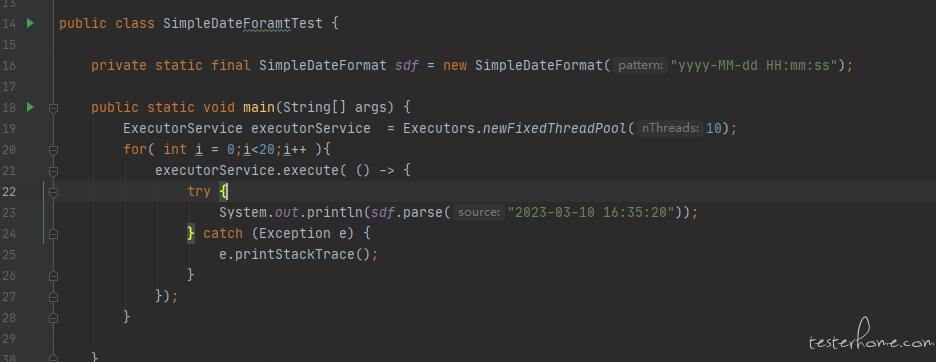This screenshot has width=936, height=362.
Task: Collapse the main method fold marker
Action: 53,108
